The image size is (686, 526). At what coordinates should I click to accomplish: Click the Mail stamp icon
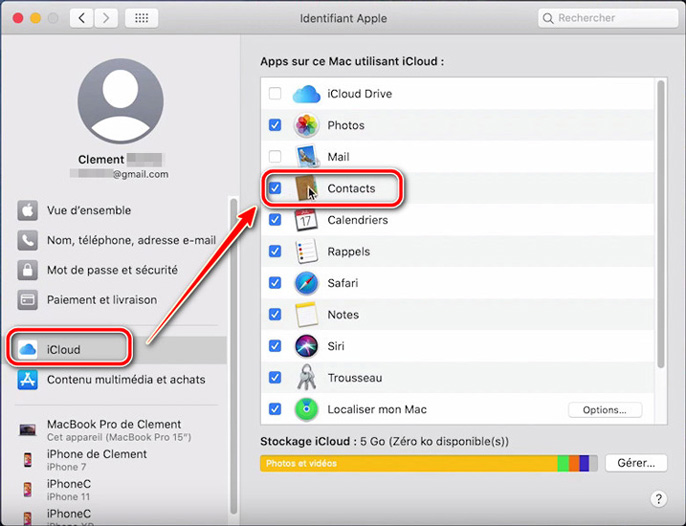click(x=306, y=157)
